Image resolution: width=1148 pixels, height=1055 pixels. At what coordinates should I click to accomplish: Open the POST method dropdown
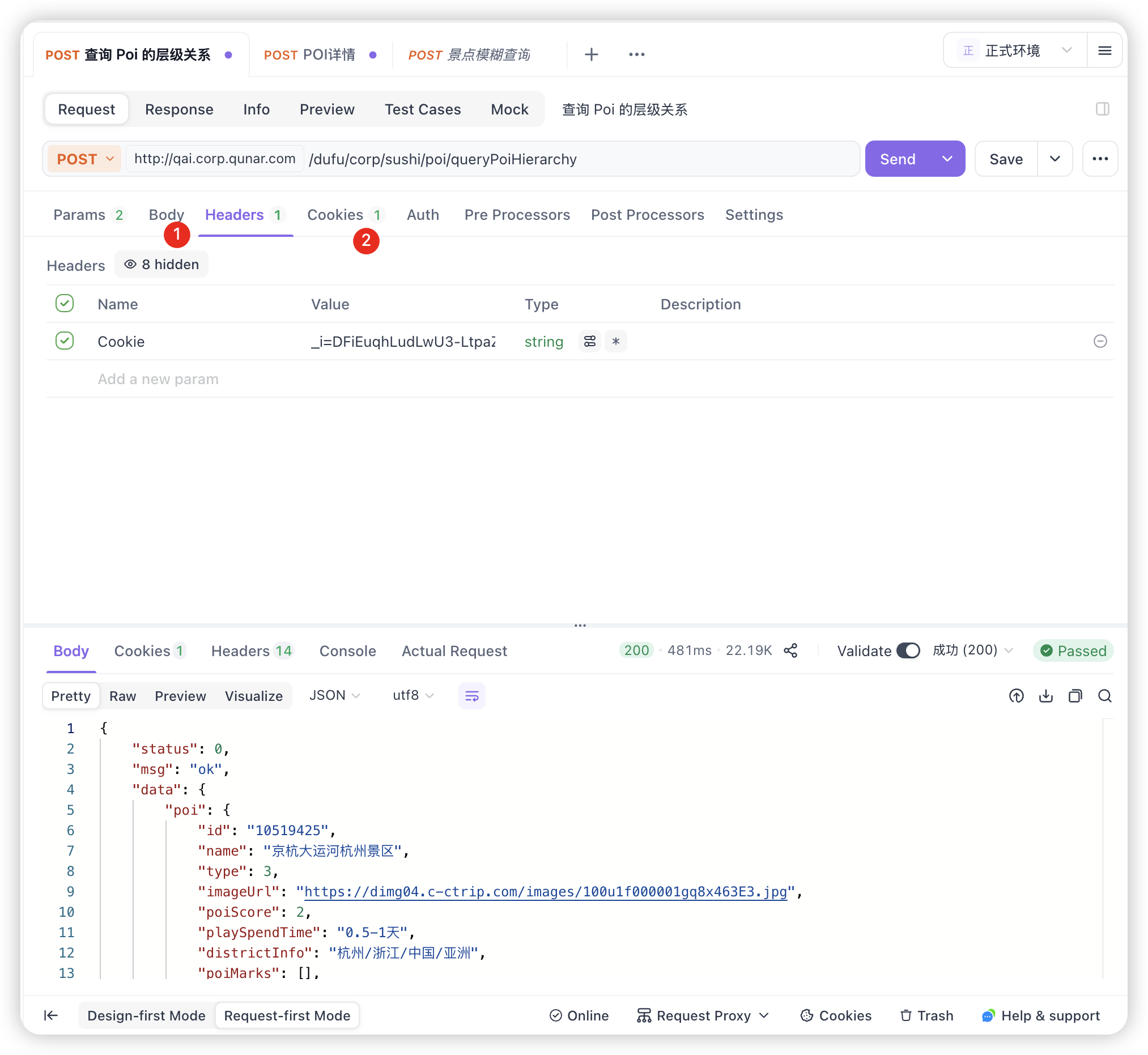tap(85, 159)
